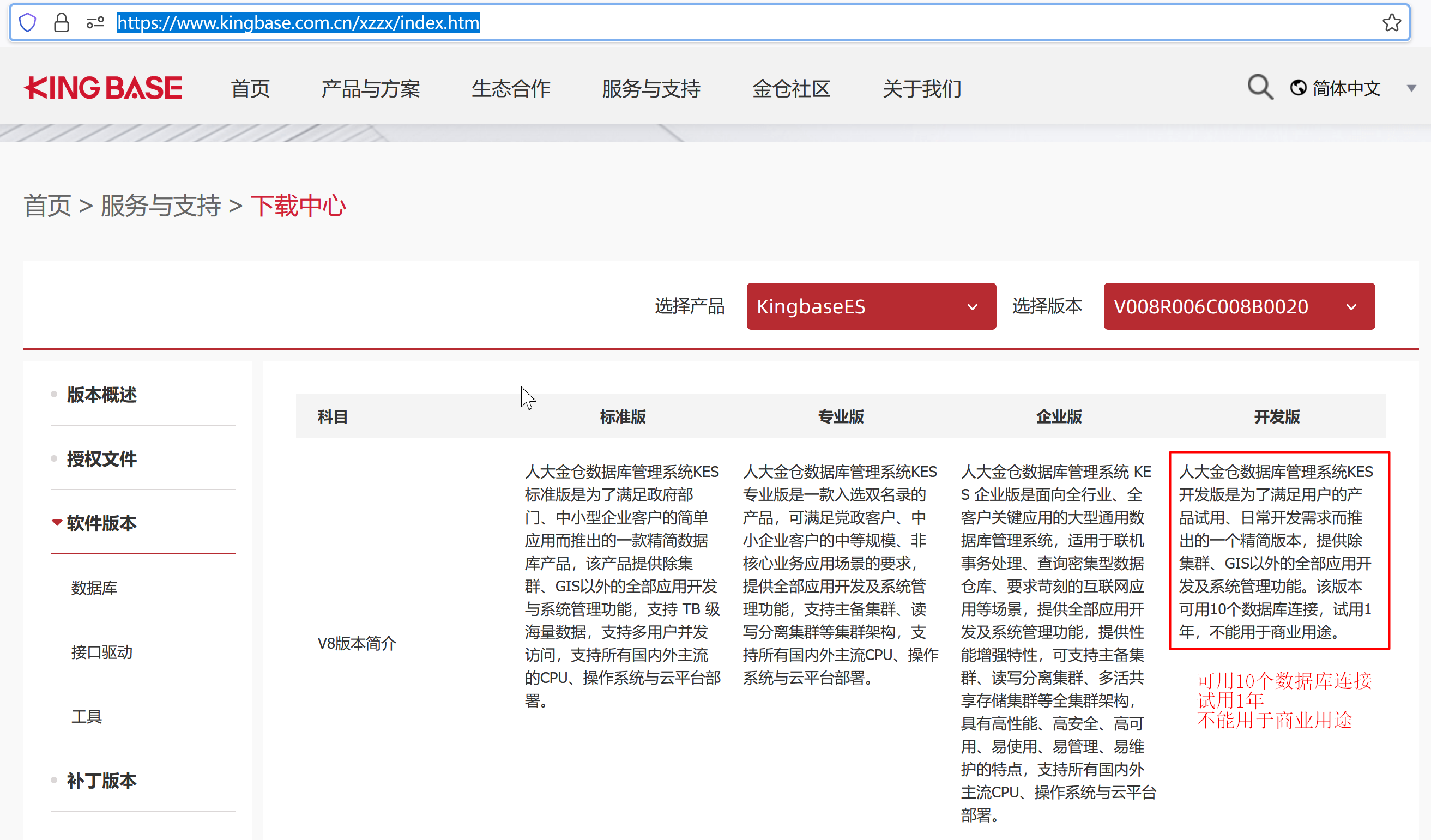Go to 服务与支持 in the top navigation
This screenshot has width=1431, height=840.
point(651,89)
